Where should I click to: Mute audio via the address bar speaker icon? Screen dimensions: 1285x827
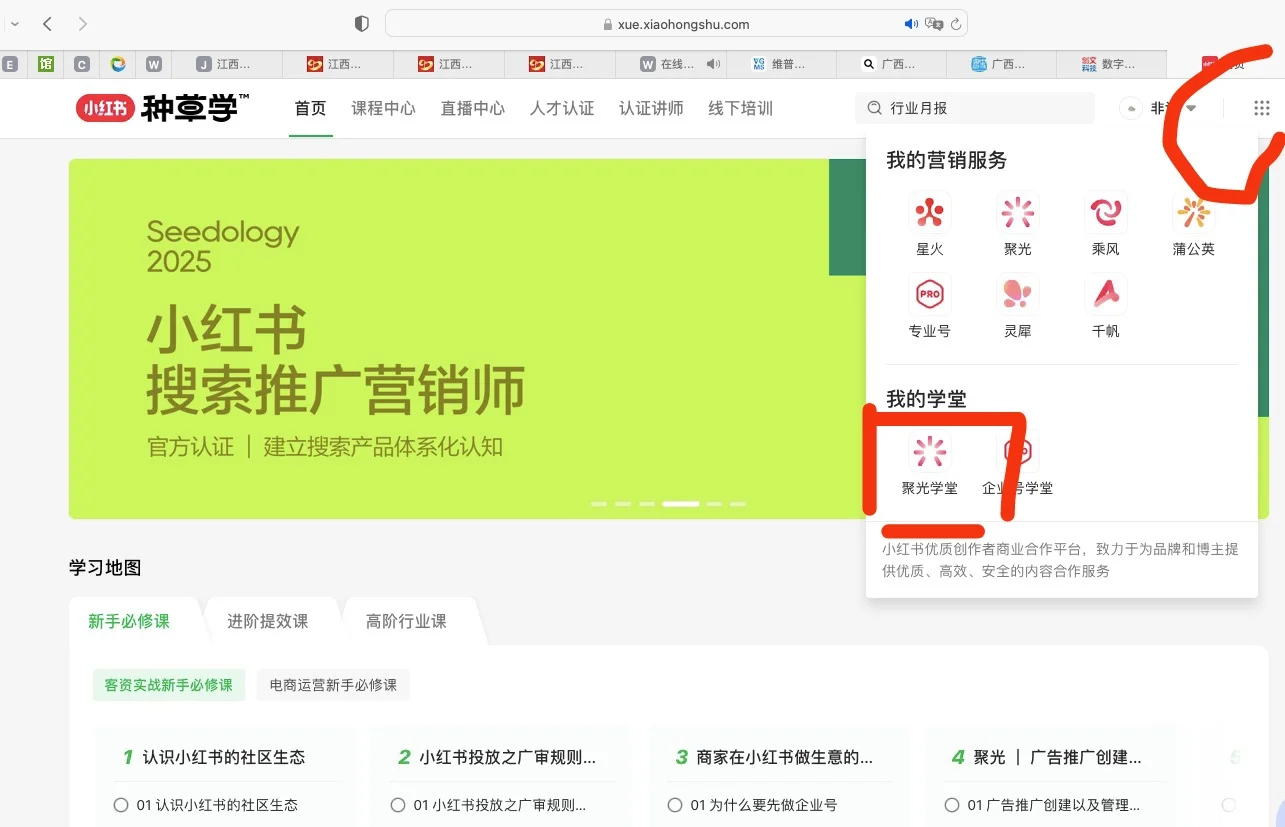tap(911, 24)
